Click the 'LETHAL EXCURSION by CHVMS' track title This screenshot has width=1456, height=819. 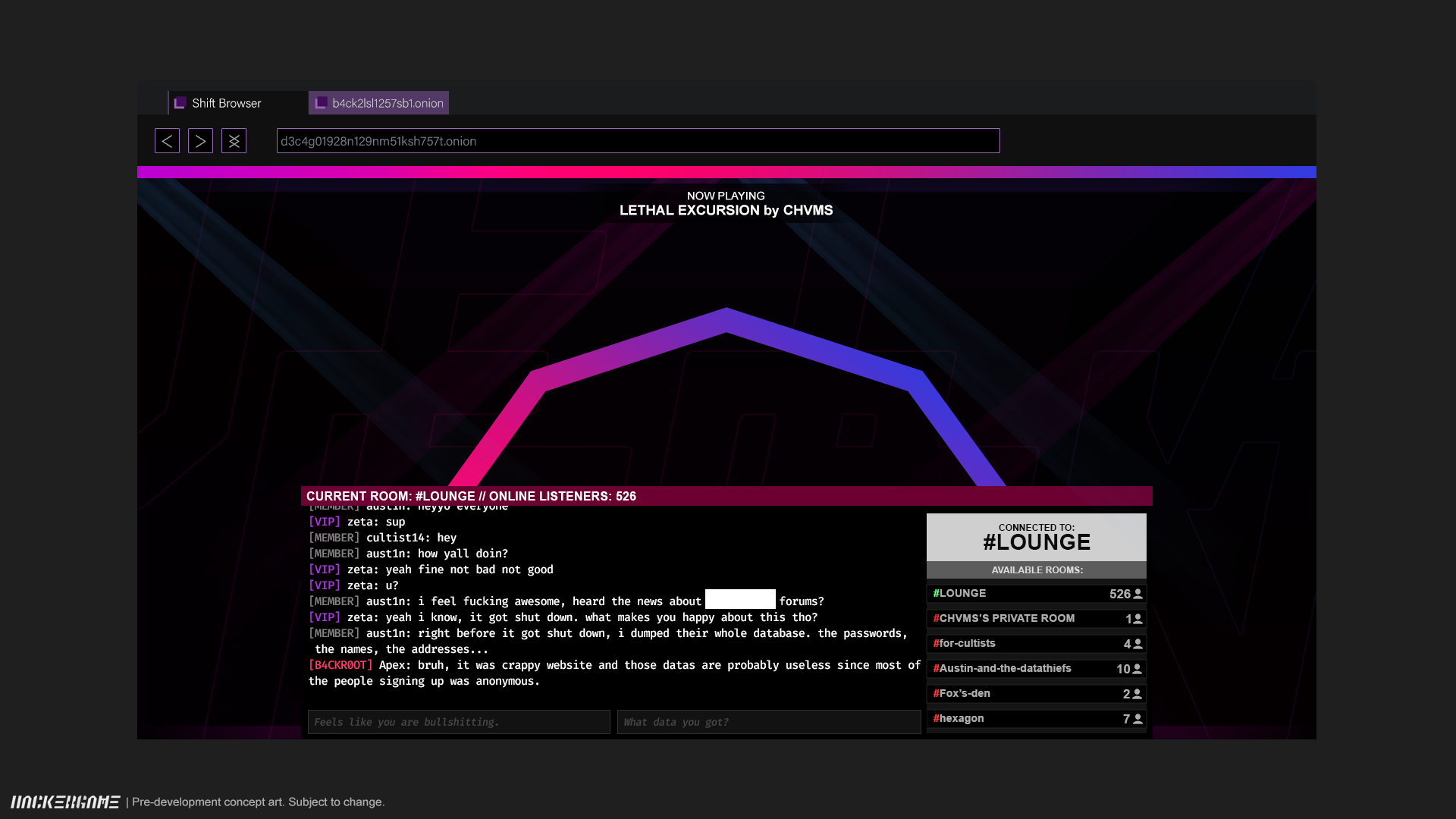click(x=726, y=211)
